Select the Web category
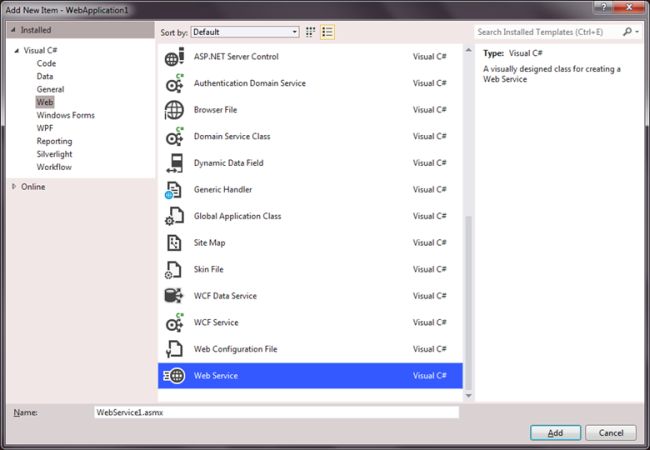Image resolution: width=650 pixels, height=450 pixels. click(x=45, y=102)
